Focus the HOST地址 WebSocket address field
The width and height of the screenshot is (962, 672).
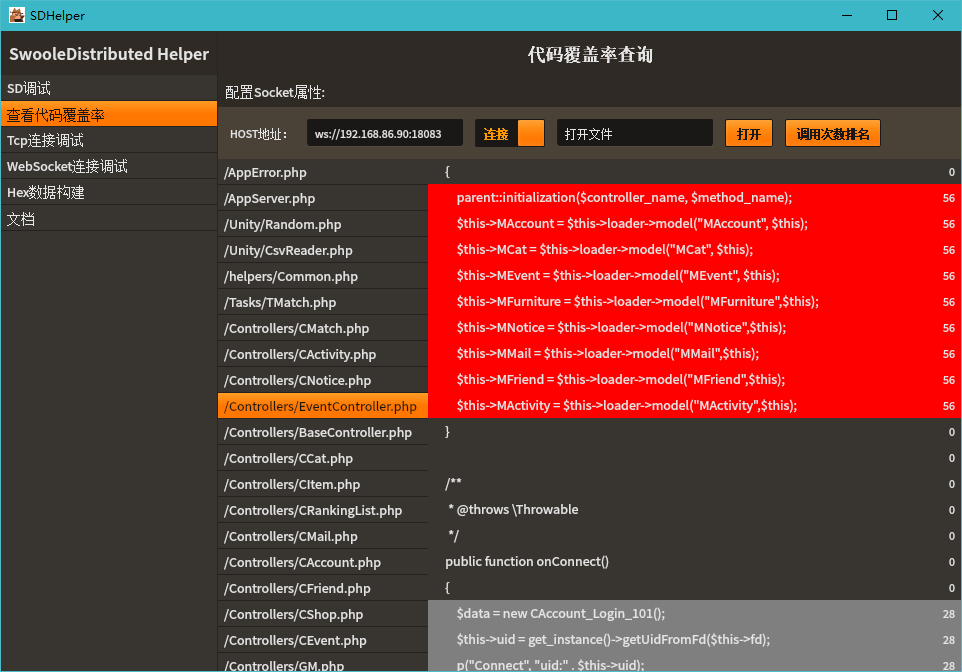385,134
